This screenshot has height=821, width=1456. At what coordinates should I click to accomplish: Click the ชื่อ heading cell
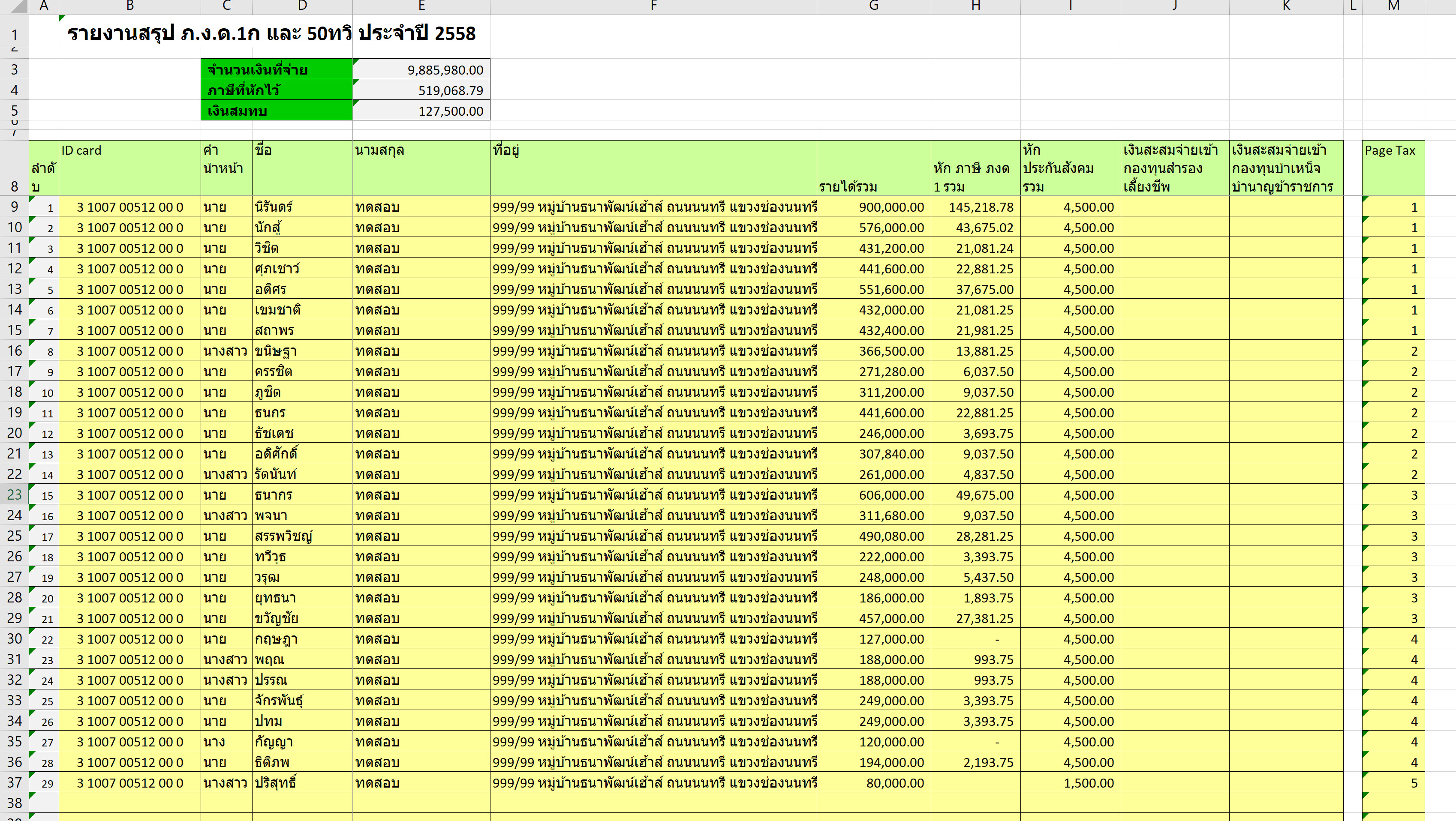pos(302,168)
